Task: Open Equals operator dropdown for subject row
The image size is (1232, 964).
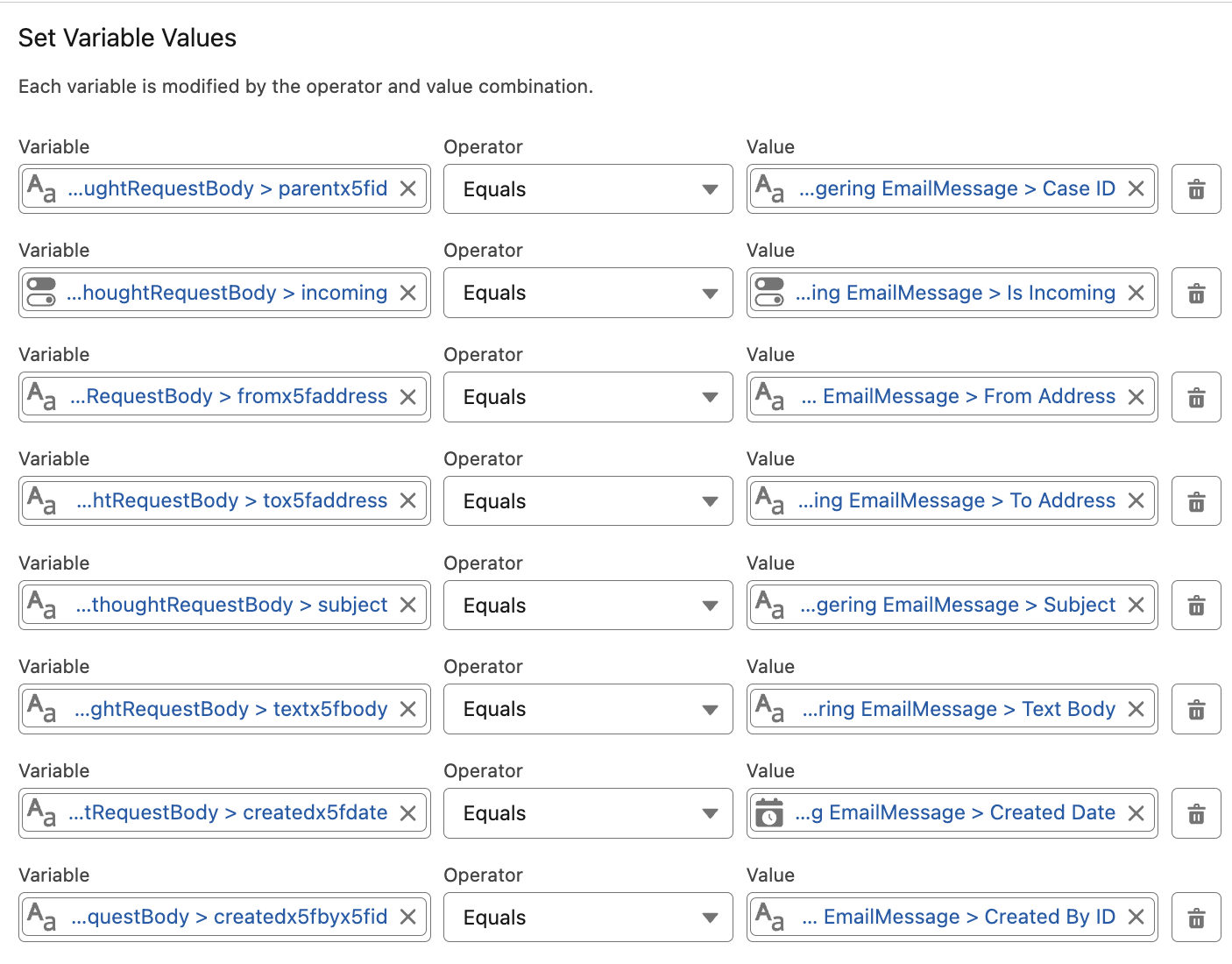Action: pos(588,606)
